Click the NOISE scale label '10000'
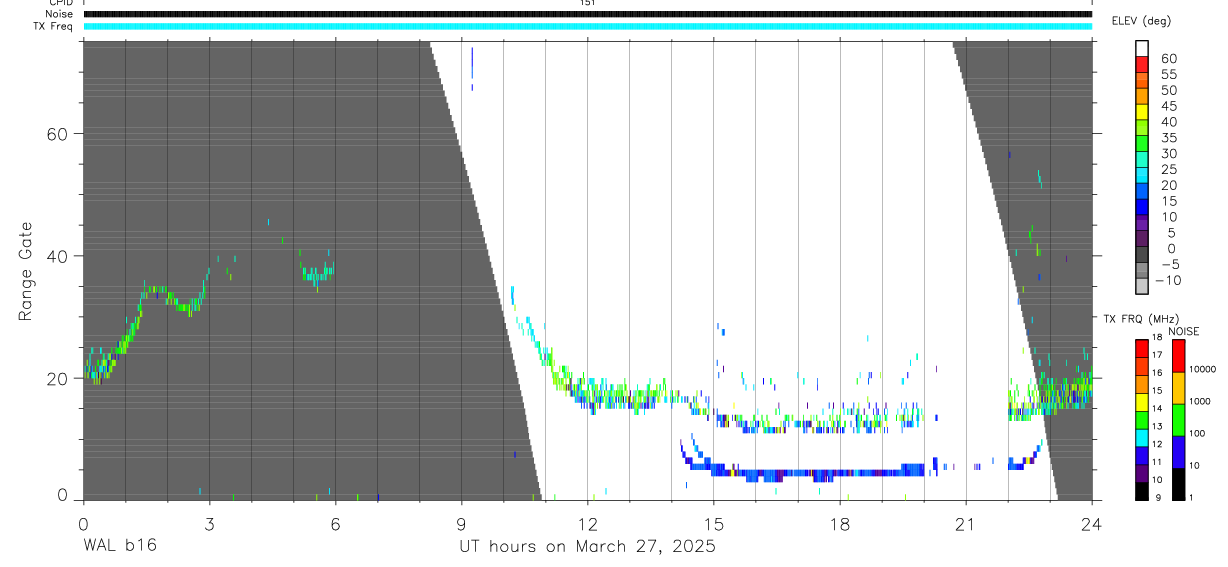This screenshot has height=567, width=1228. pyautogui.click(x=1203, y=369)
